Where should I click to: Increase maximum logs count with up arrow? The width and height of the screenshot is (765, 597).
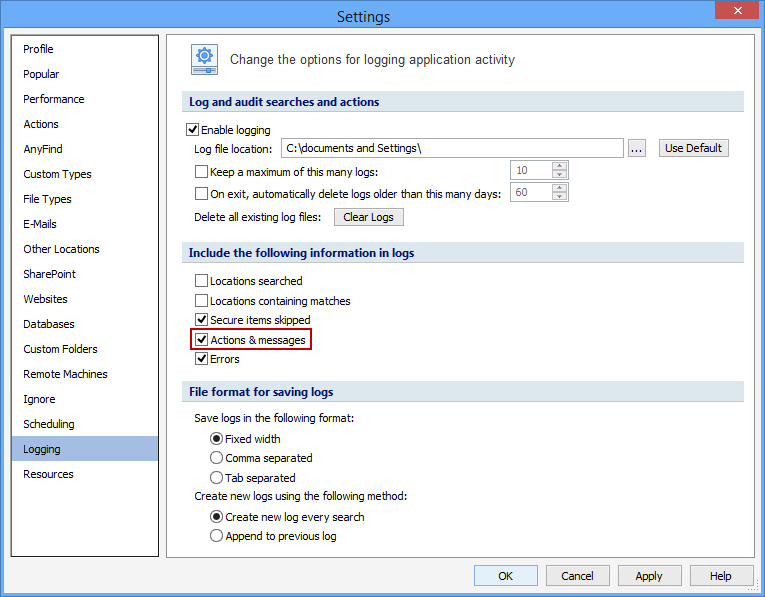tap(559, 166)
